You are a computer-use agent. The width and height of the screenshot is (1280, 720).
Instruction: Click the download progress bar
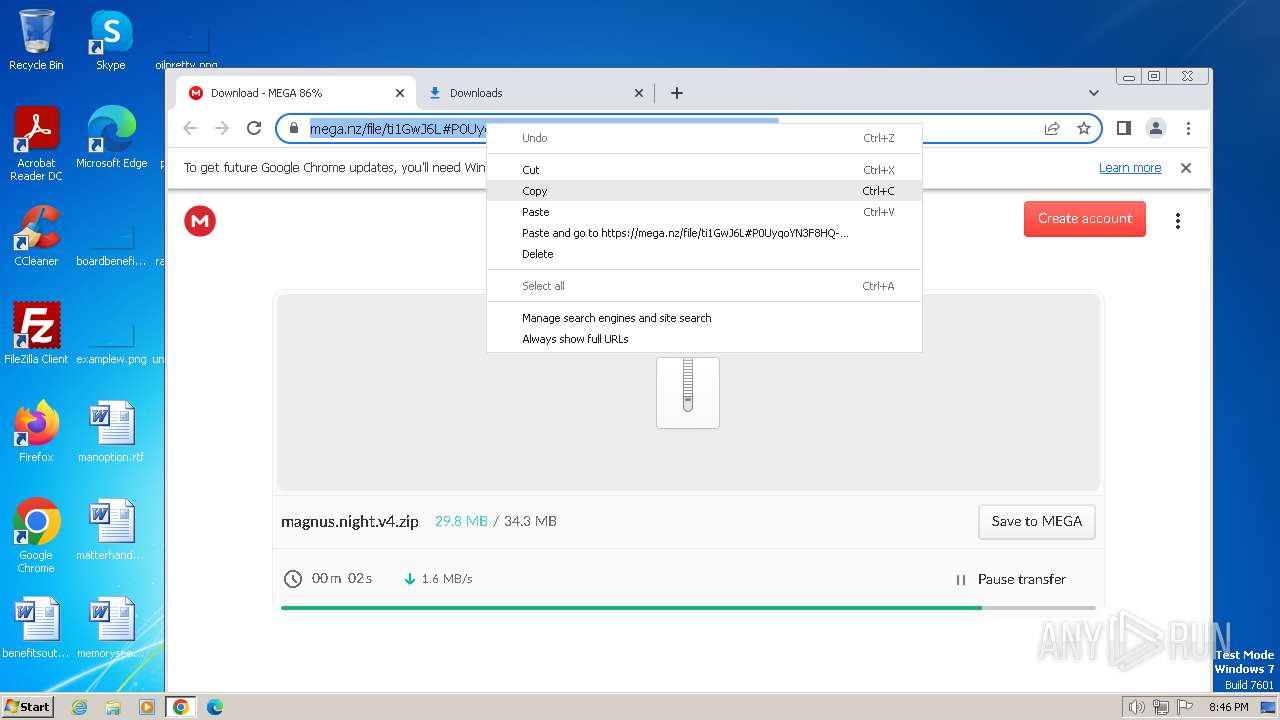click(x=688, y=607)
